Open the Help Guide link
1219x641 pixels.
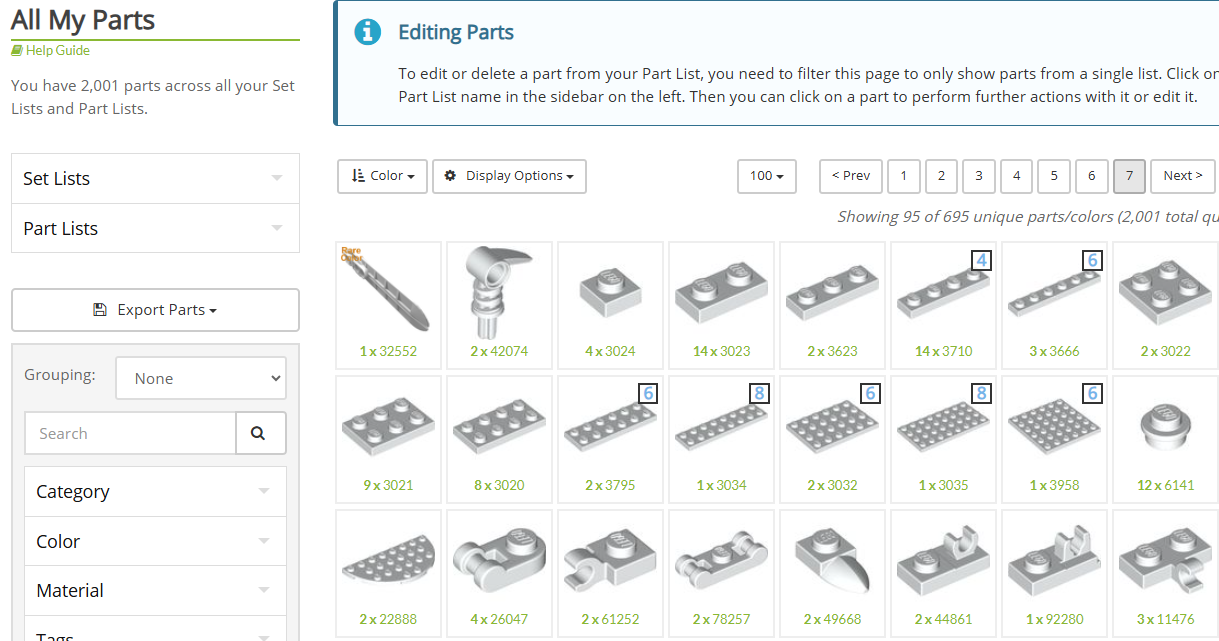(57, 51)
